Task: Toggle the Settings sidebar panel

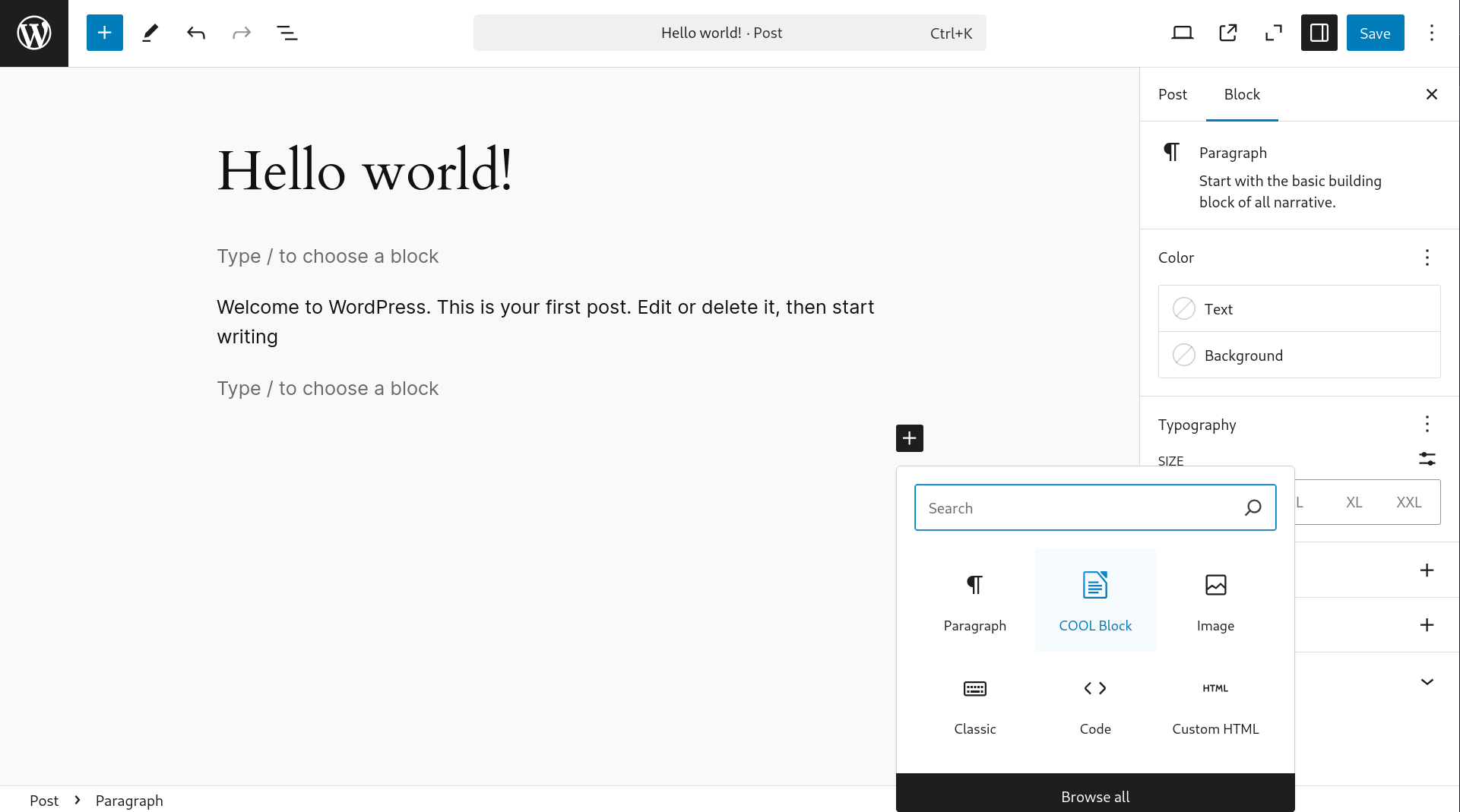Action: pos(1319,33)
